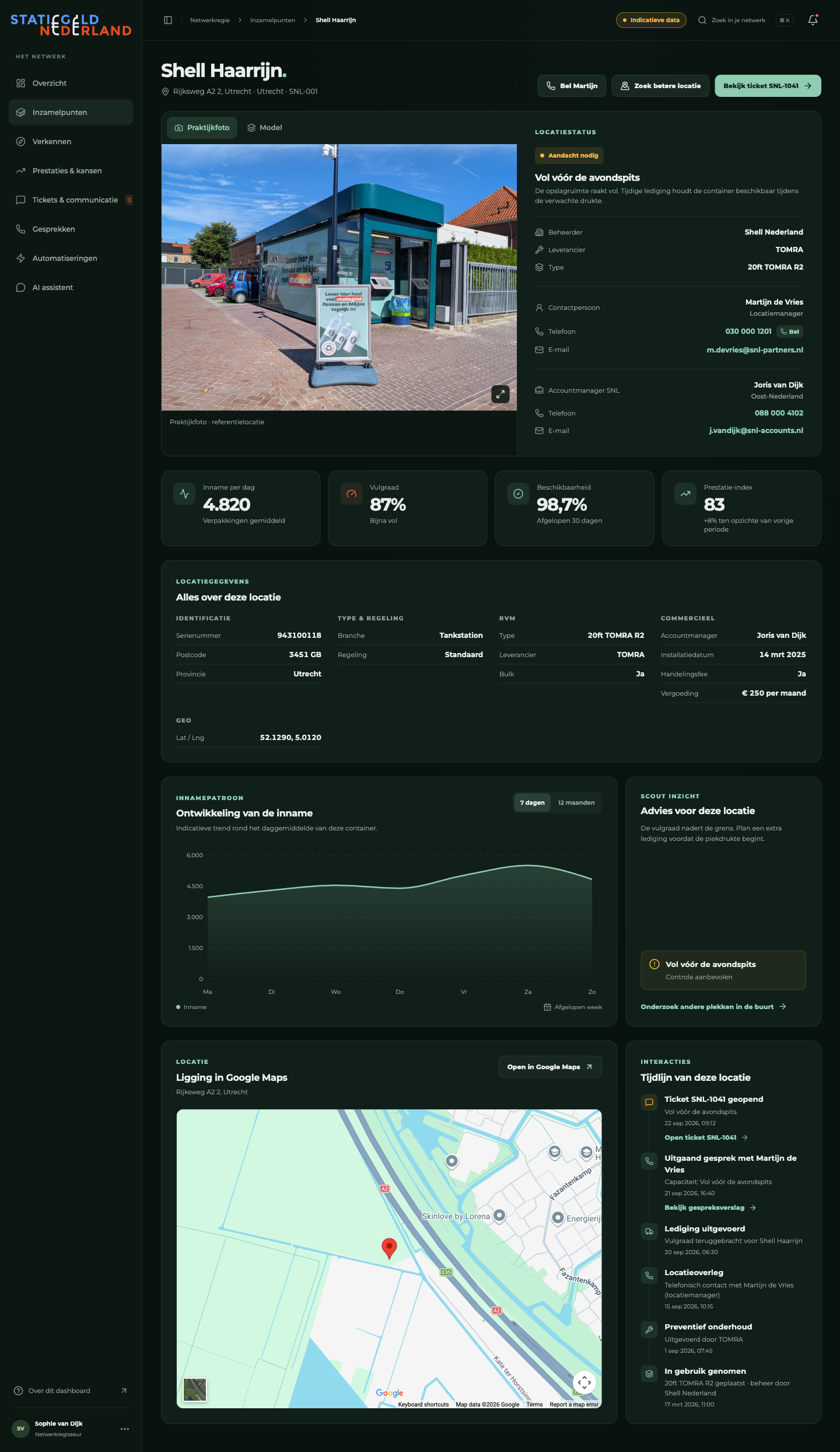The image size is (840, 1452).
Task: Click email j.vandijk@snl-accounts.nl
Action: tap(756, 431)
